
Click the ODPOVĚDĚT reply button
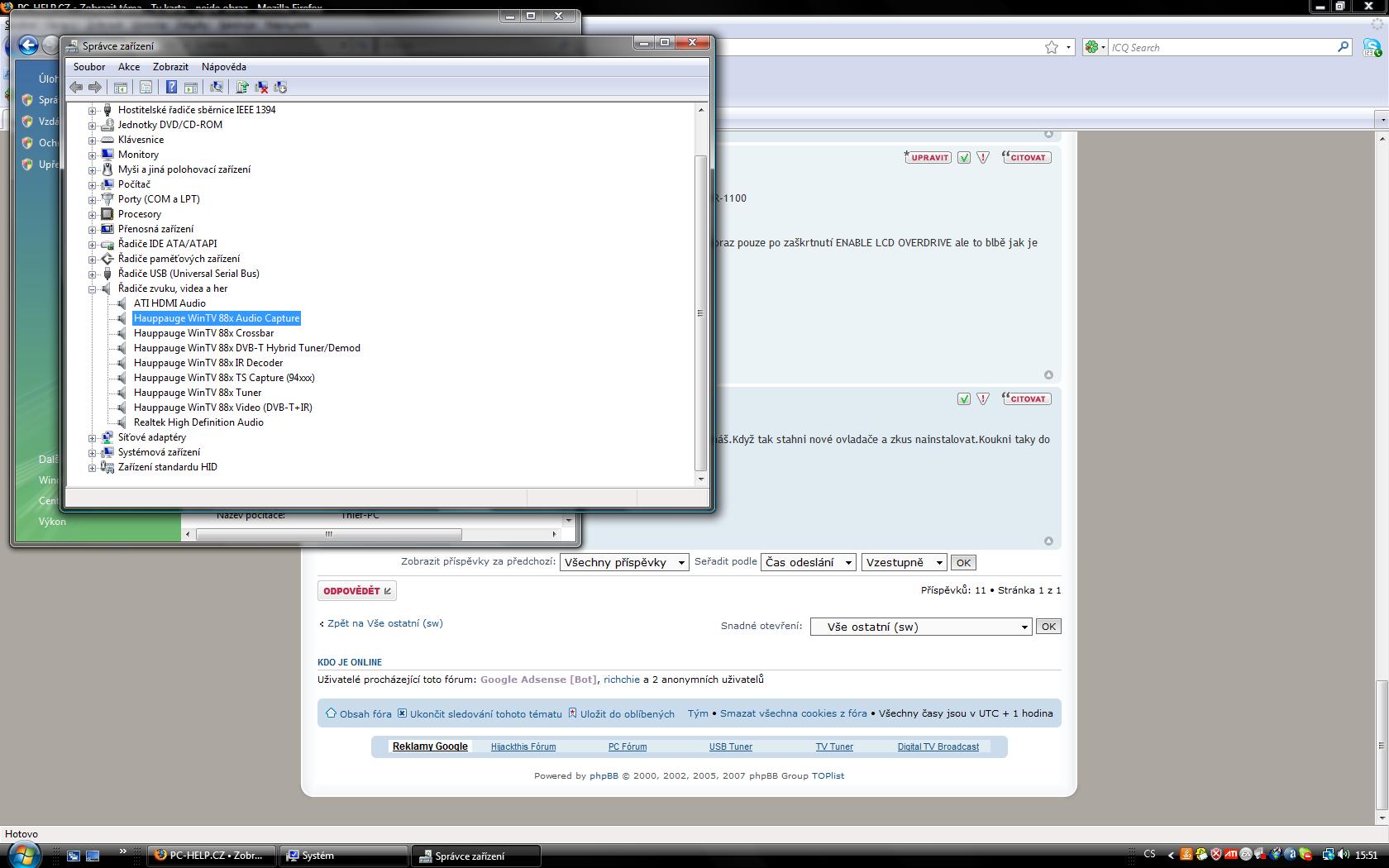click(357, 590)
